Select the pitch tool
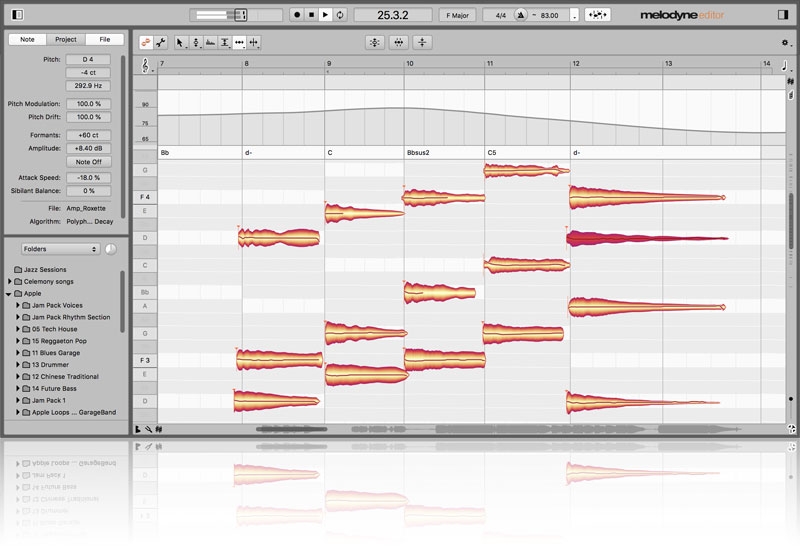The height and width of the screenshot is (549, 800). click(x=196, y=42)
